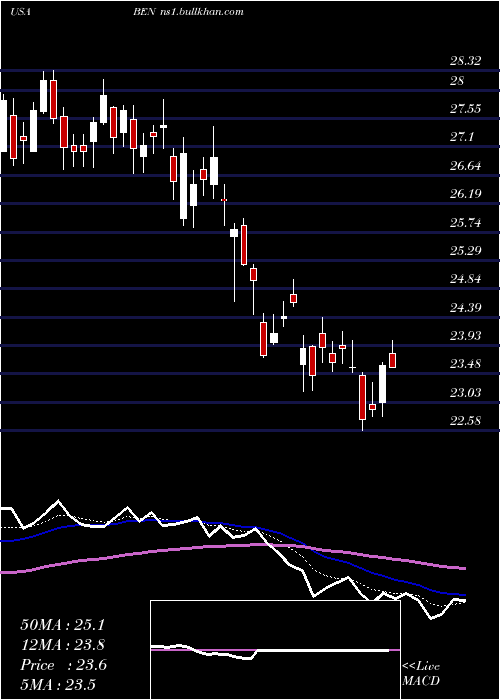Click the Price : 23.6 readout
This screenshot has height=700, width=500.
tap(63, 665)
